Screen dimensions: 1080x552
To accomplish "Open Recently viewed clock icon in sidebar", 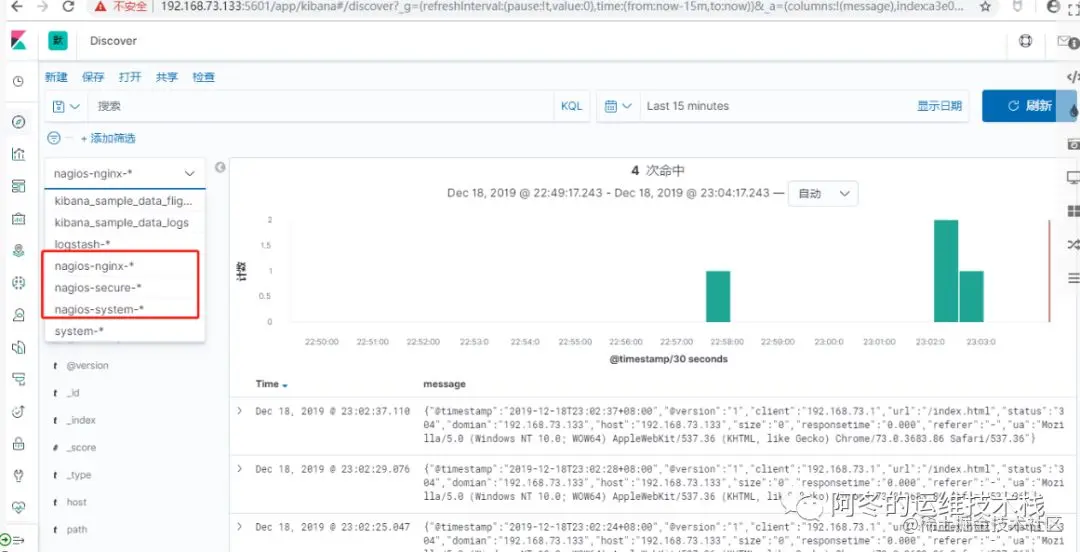I will click(19, 81).
